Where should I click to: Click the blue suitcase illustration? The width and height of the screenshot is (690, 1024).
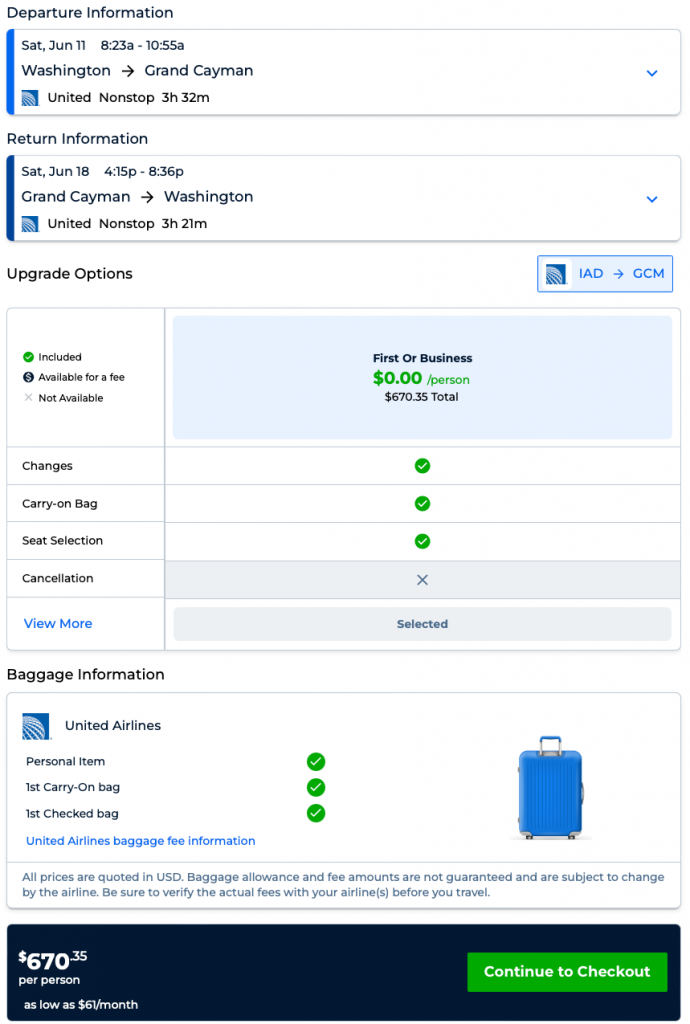550,788
